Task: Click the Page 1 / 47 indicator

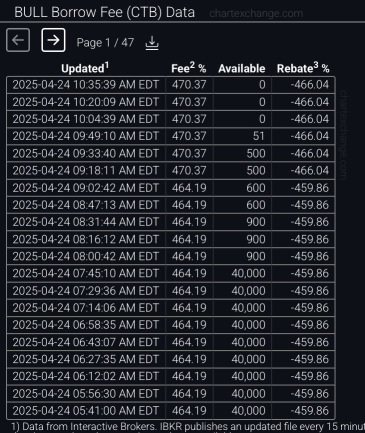Action: pyautogui.click(x=105, y=43)
